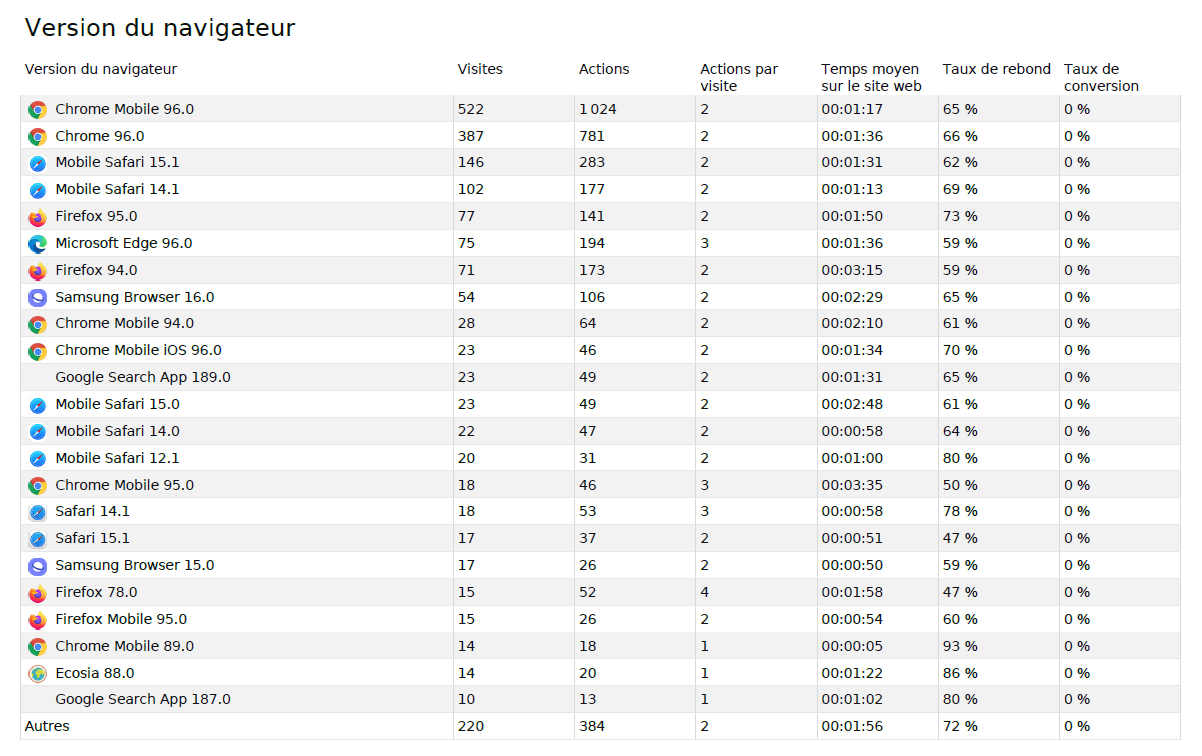The height and width of the screenshot is (756, 1202).
Task: Click the Ecosia 88.0 browser icon
Action: point(38,674)
